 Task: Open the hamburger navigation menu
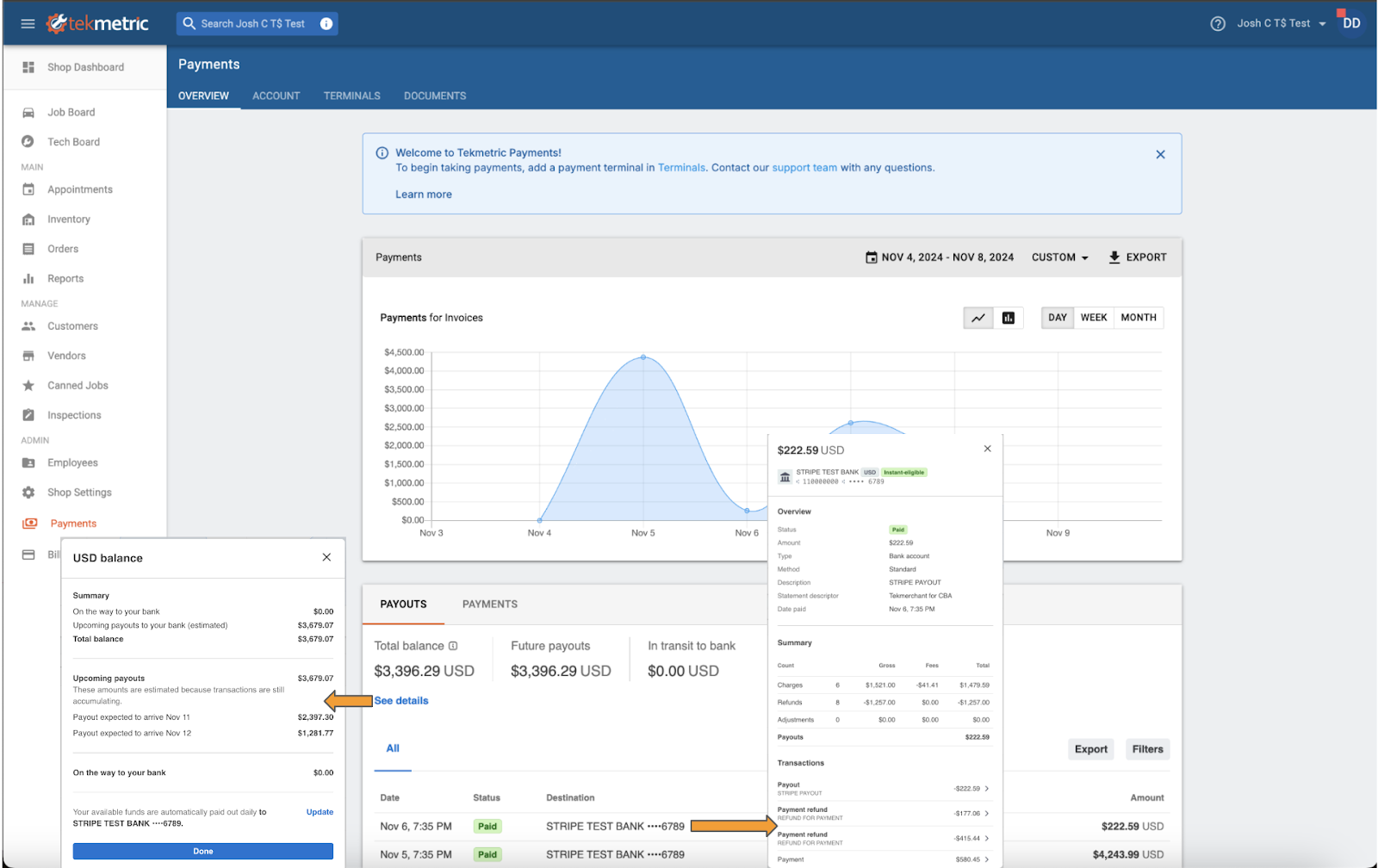point(28,23)
